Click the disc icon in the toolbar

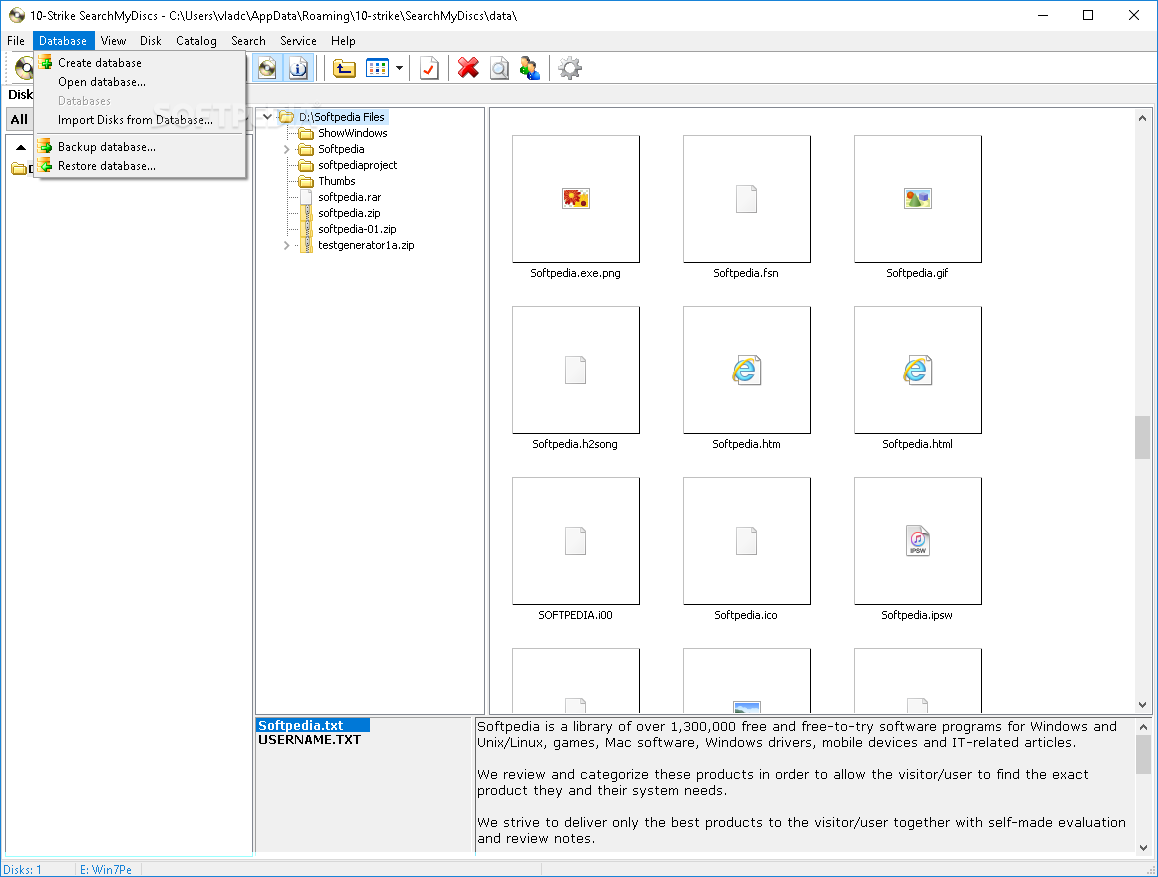[x=267, y=69]
